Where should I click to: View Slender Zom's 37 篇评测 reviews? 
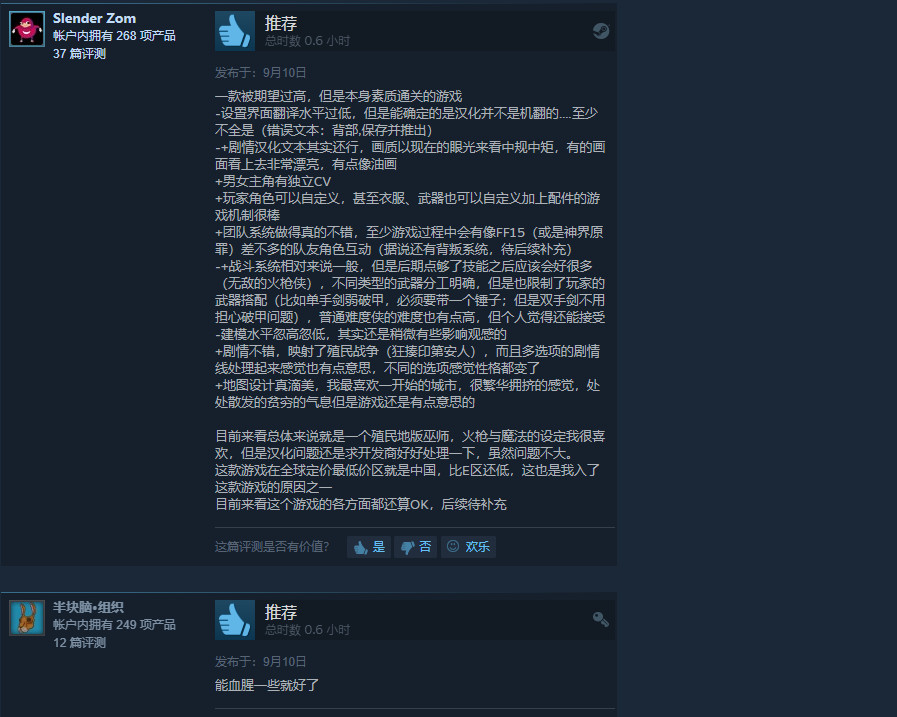80,54
